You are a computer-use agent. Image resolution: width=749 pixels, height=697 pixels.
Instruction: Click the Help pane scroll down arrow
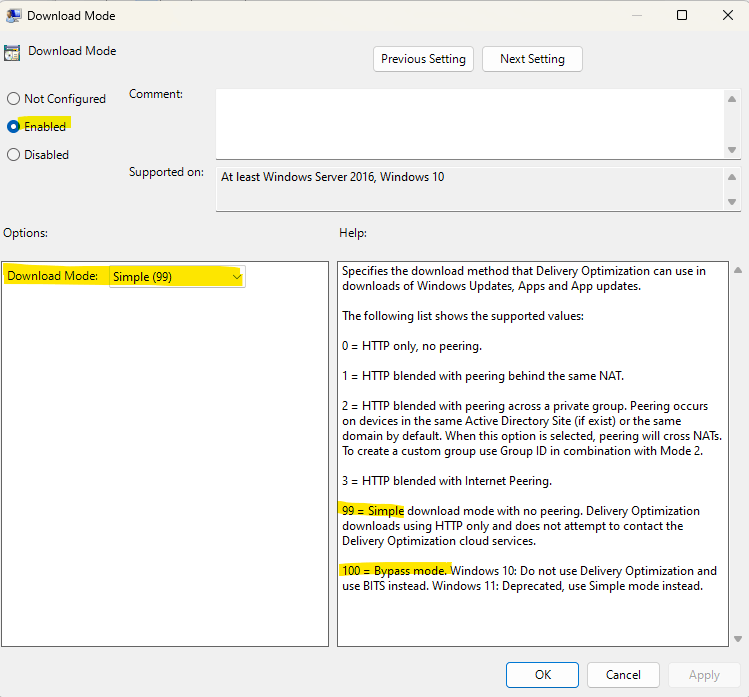click(x=738, y=639)
